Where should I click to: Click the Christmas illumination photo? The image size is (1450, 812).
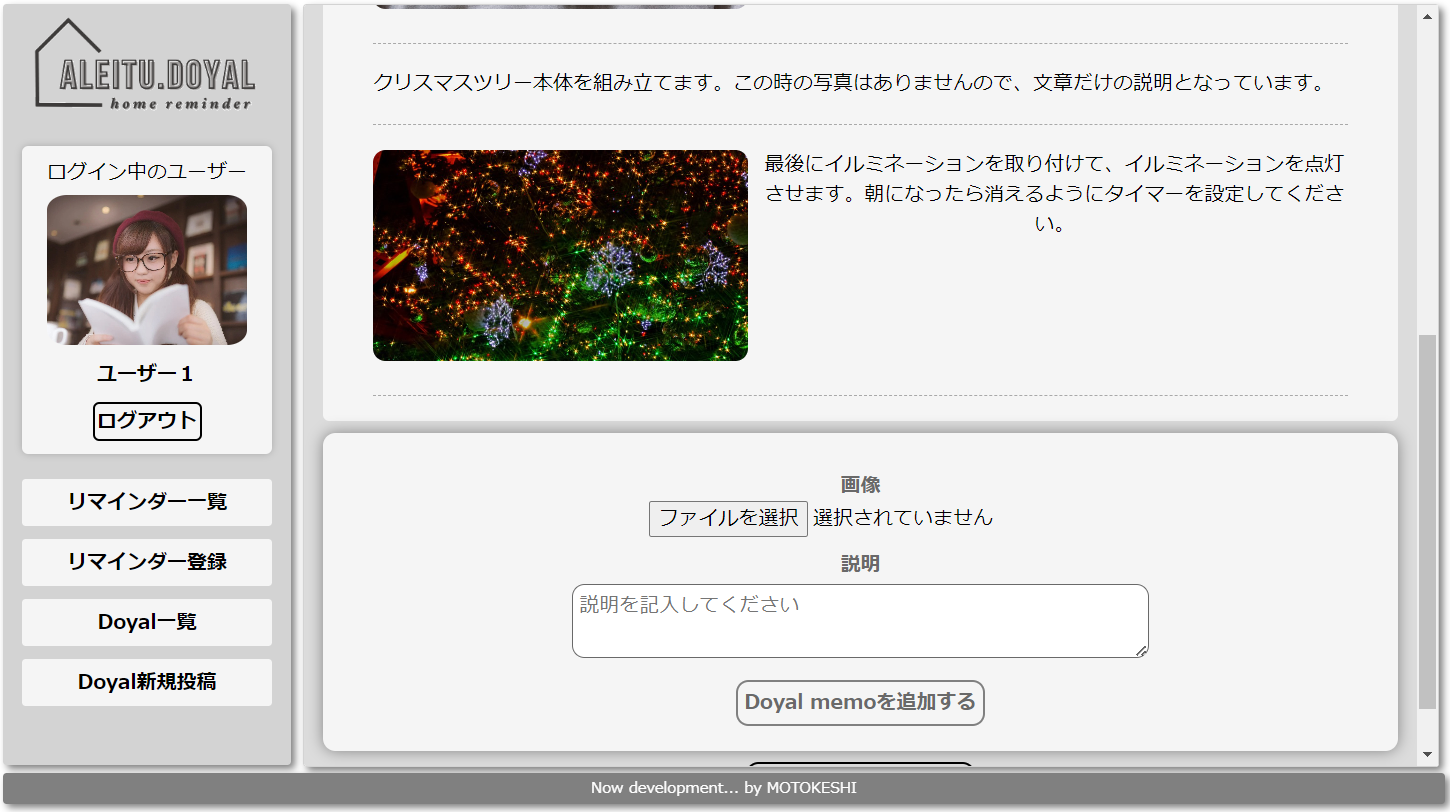point(560,255)
